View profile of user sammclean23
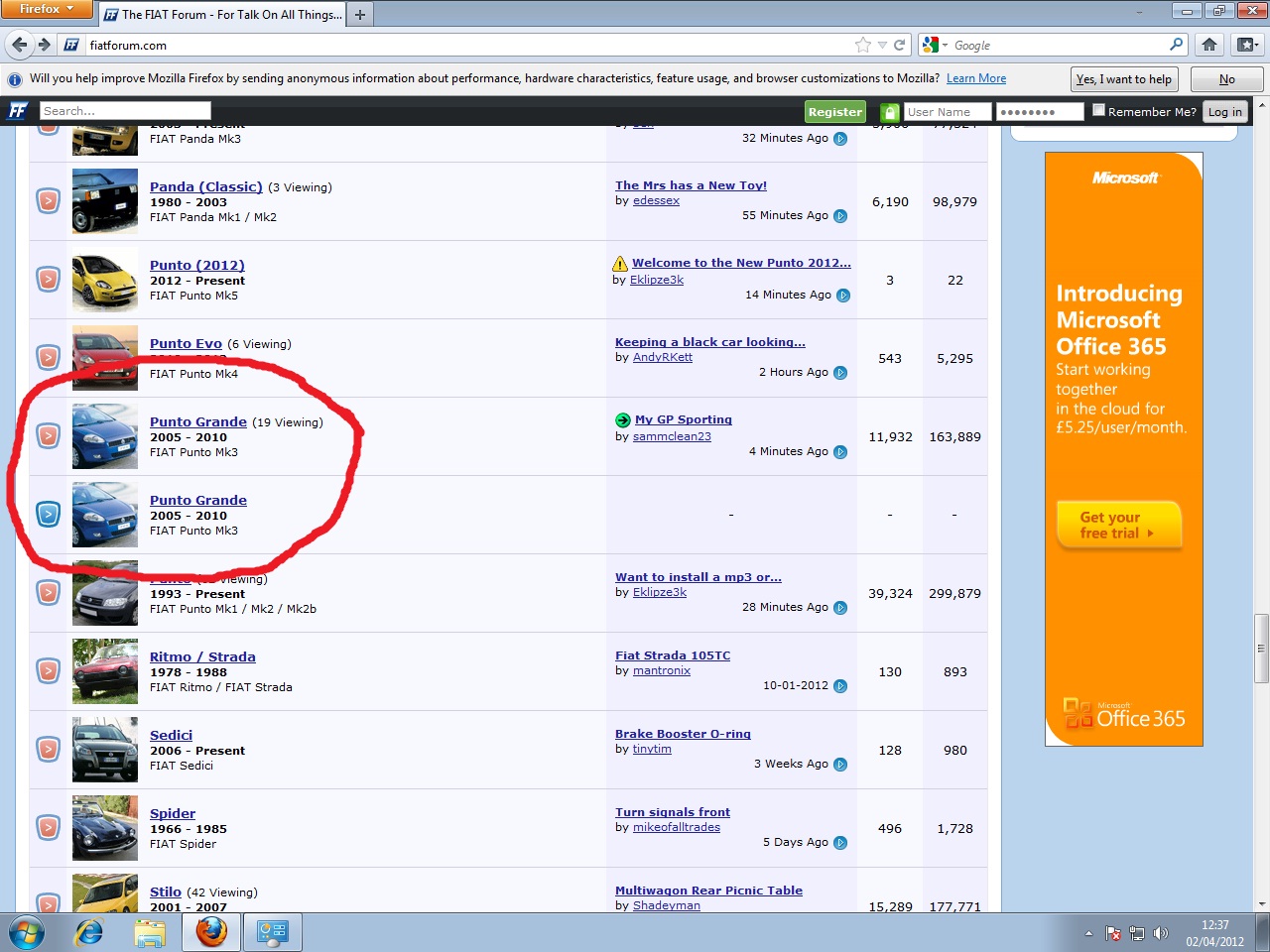The image size is (1270, 952). click(x=672, y=436)
